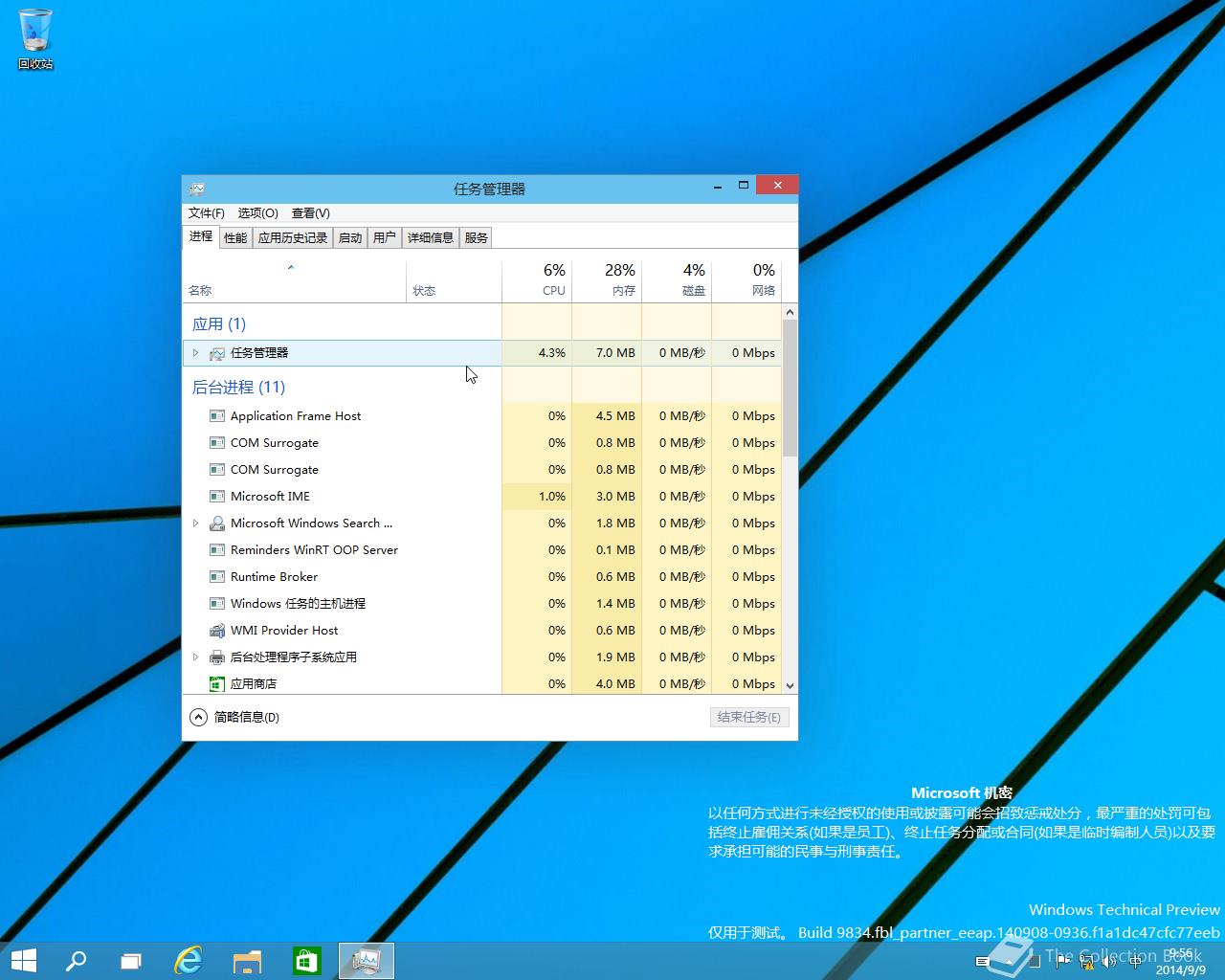Click Application Frame Host's 4.5 MB value
1225x980 pixels.
click(607, 416)
